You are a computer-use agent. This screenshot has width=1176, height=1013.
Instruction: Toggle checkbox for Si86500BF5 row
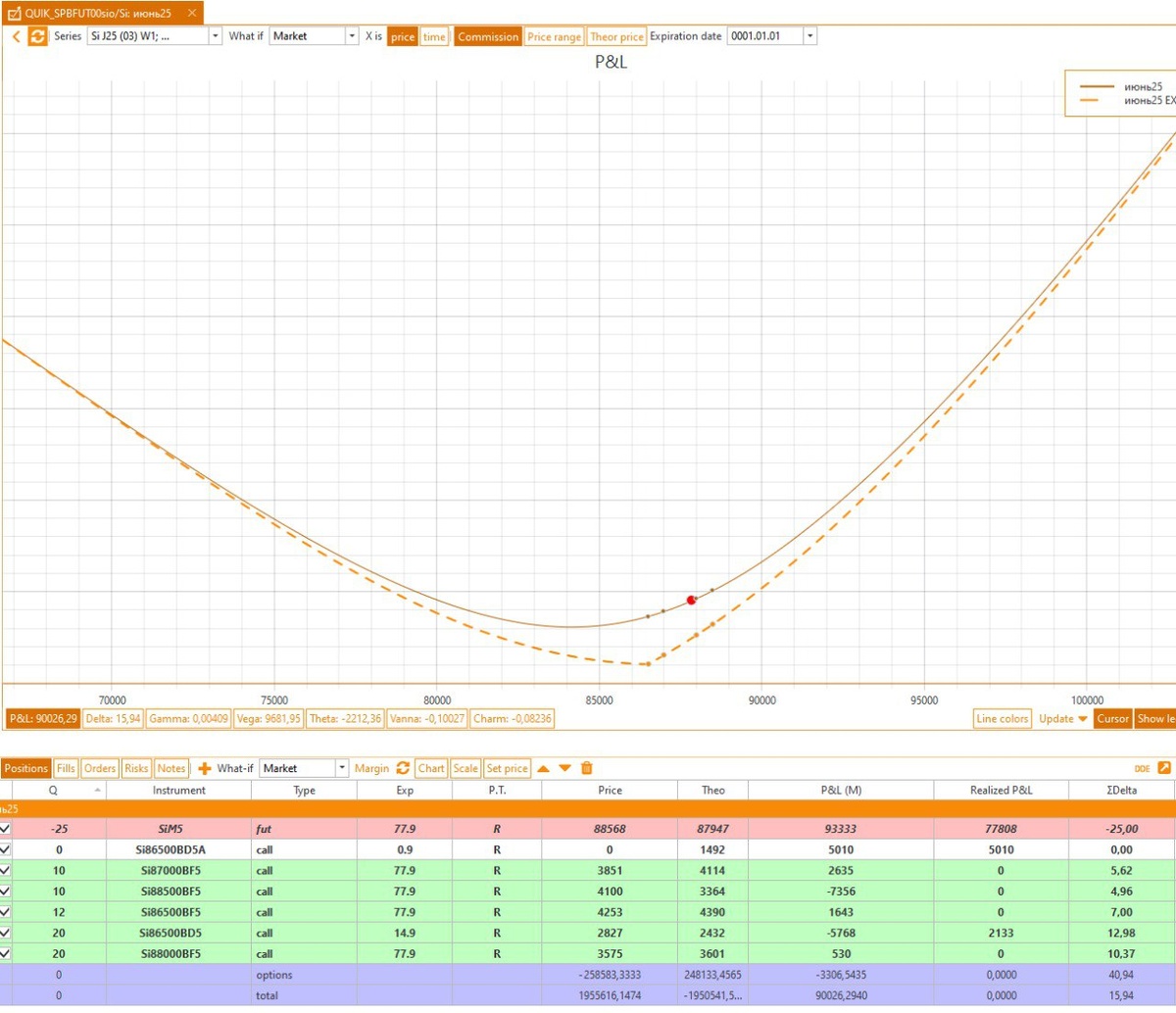(6, 911)
